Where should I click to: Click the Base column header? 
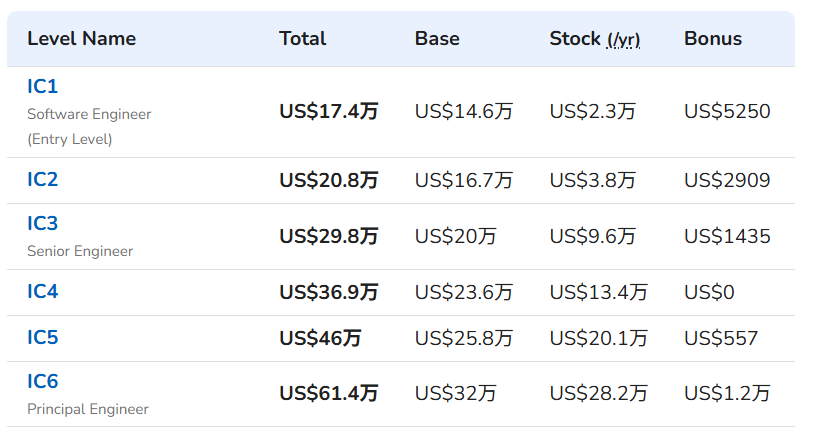tap(437, 39)
